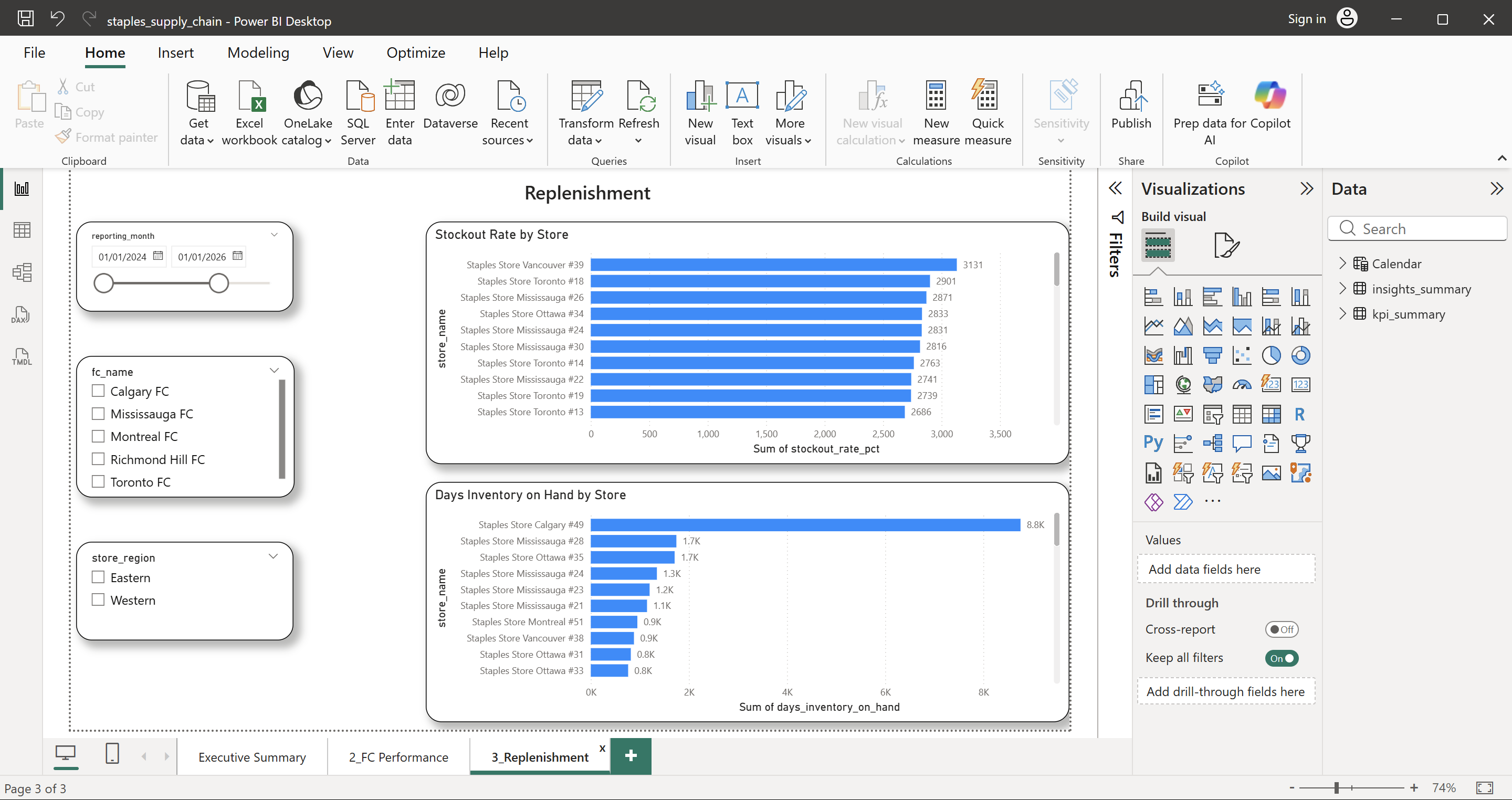
Task: Switch to the Modeling ribbon tab
Action: pyautogui.click(x=258, y=52)
